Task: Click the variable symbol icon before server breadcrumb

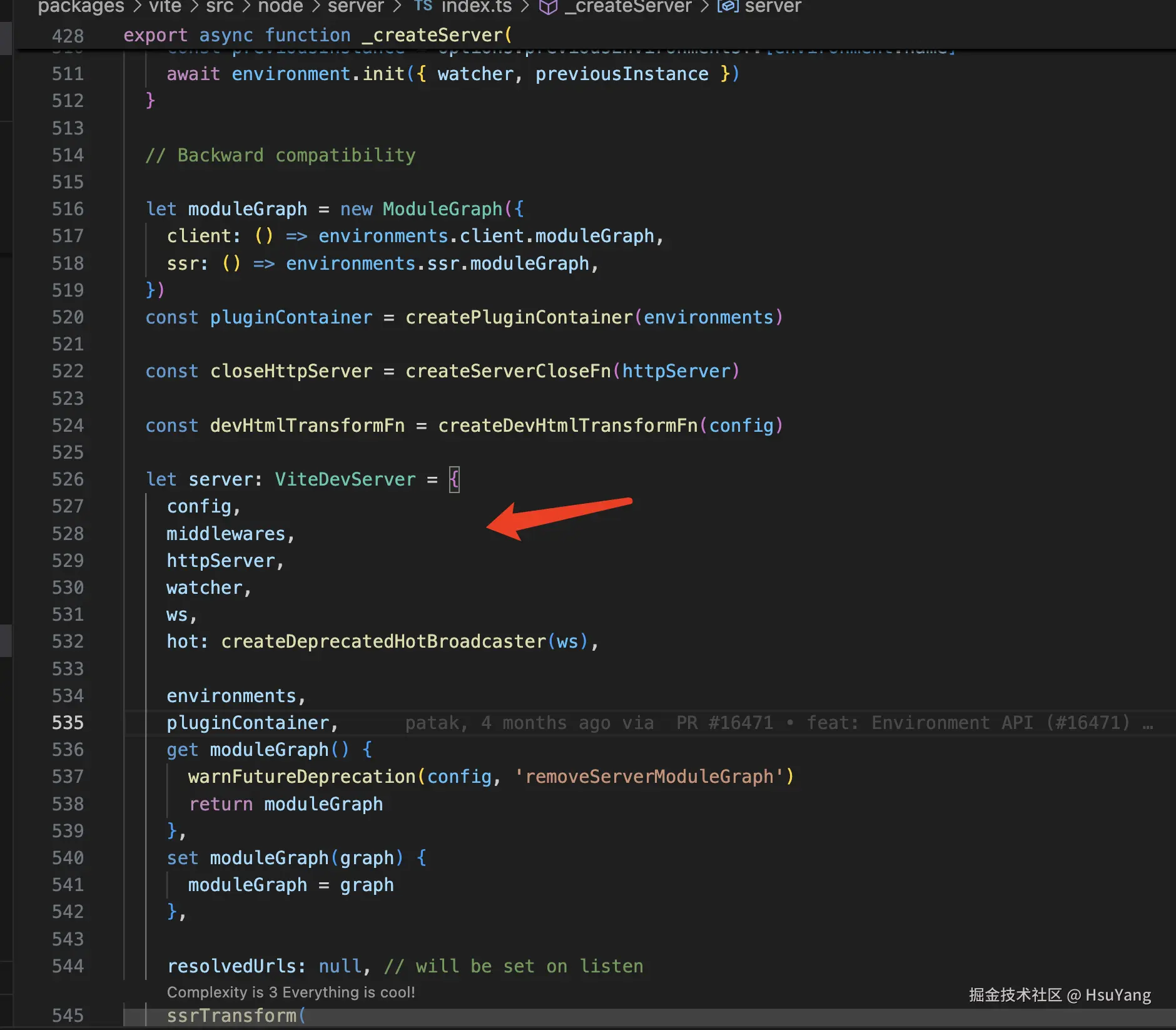Action: 727,7
